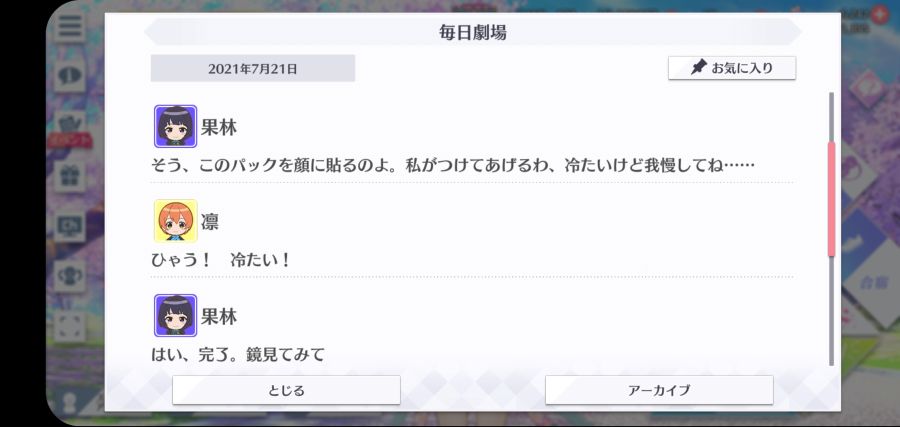Open the monitor screen sidebar icon
This screenshot has height=427, width=900.
point(69,226)
